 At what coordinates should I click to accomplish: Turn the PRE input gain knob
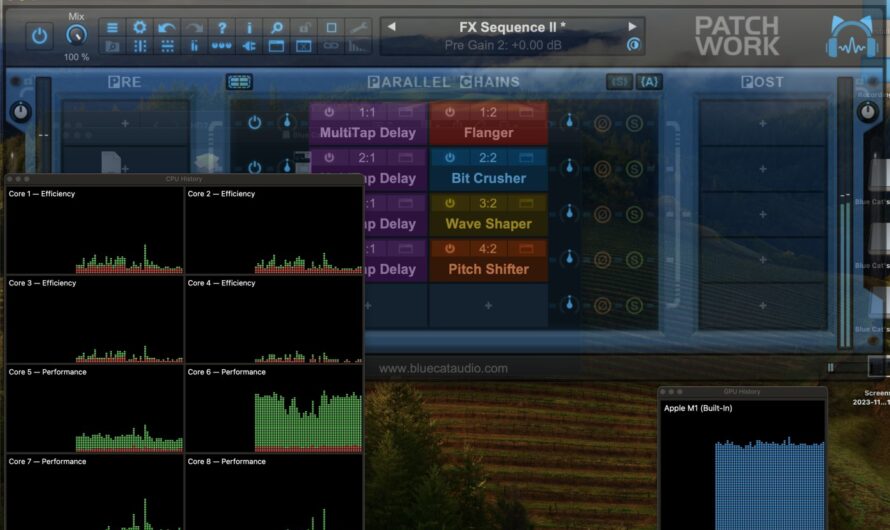pyautogui.click(x=20, y=112)
